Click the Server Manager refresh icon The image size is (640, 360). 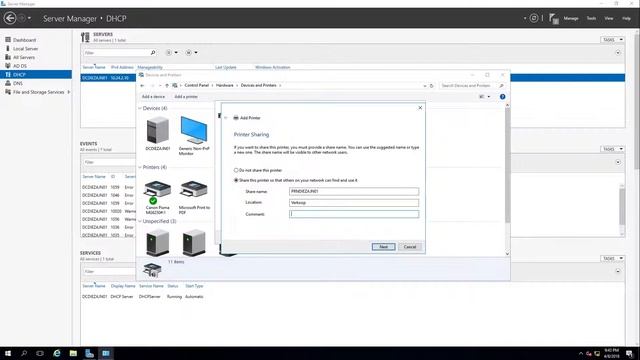(533, 18)
